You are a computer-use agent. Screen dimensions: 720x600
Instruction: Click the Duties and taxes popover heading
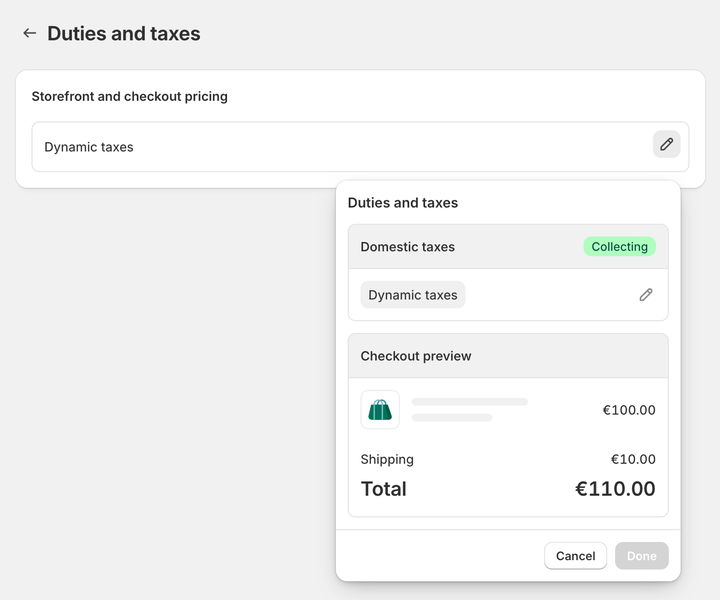point(403,203)
